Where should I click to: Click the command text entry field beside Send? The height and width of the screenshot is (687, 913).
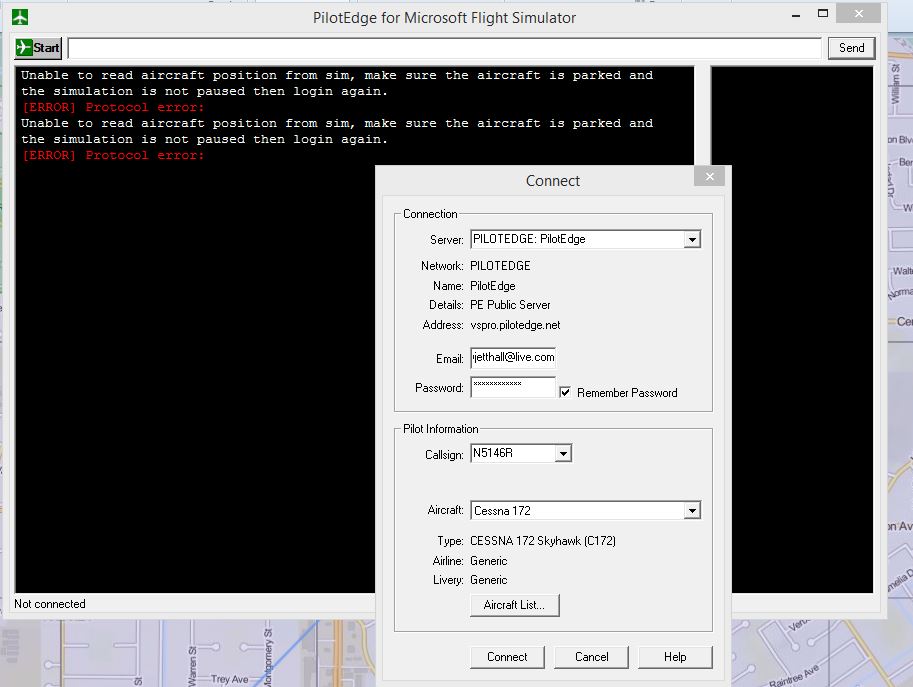(444, 48)
